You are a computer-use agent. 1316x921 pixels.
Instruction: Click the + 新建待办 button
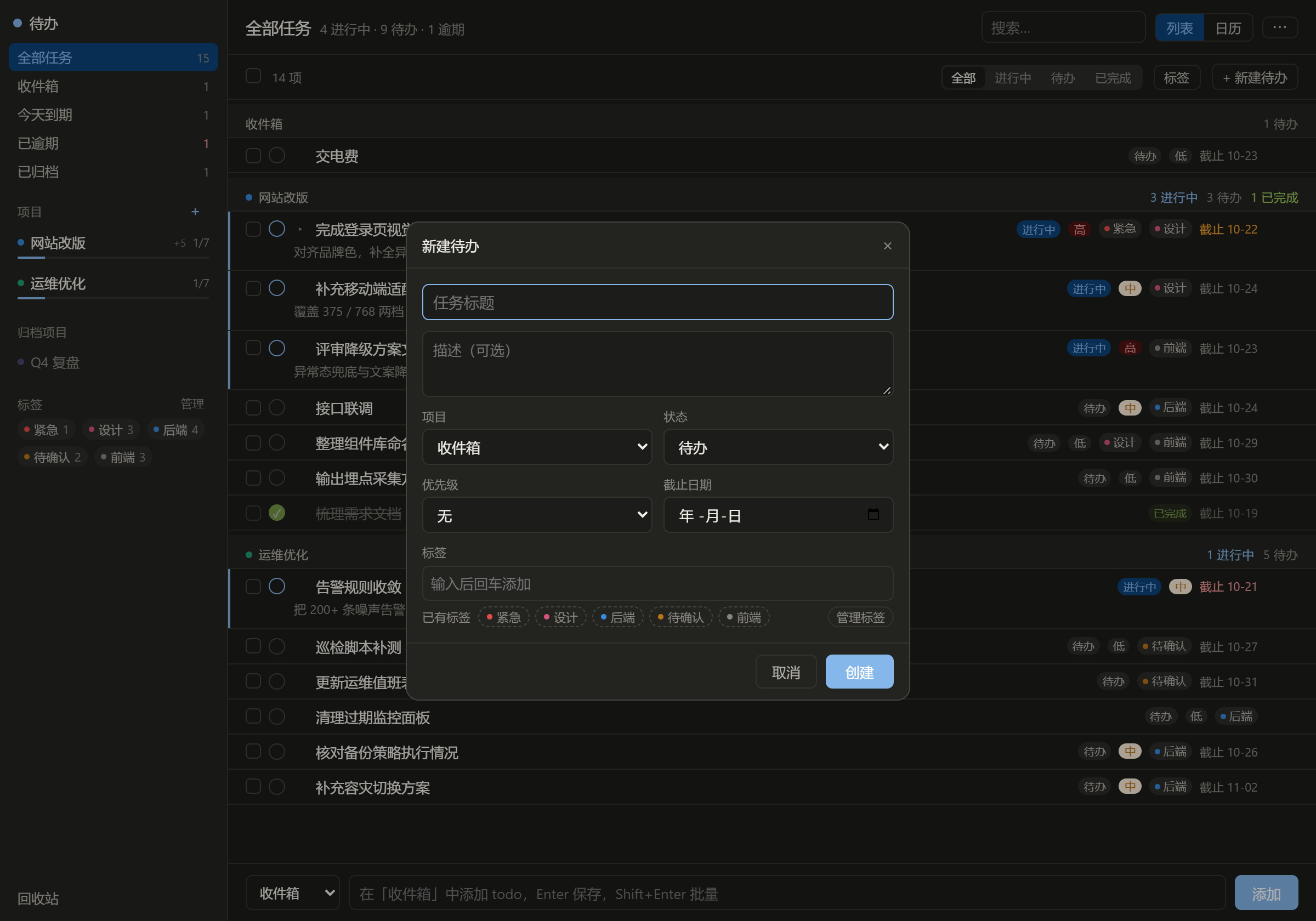coord(1255,77)
